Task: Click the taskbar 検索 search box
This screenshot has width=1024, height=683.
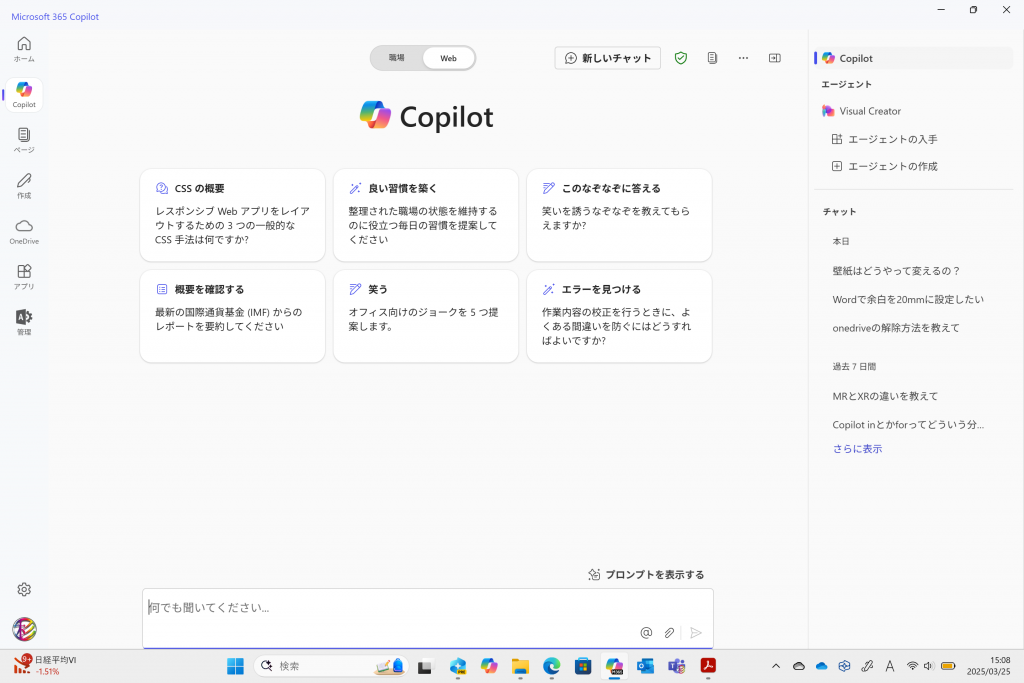Action: (x=332, y=666)
